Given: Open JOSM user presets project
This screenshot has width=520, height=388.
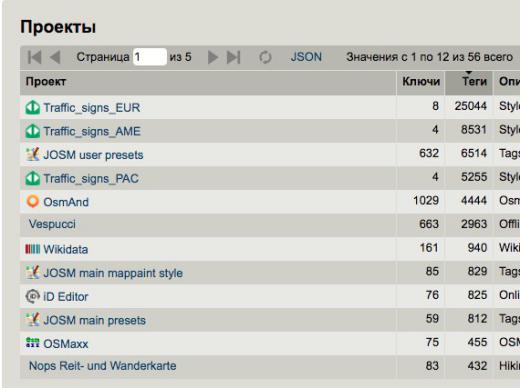Looking at the screenshot, I should coord(93,155).
